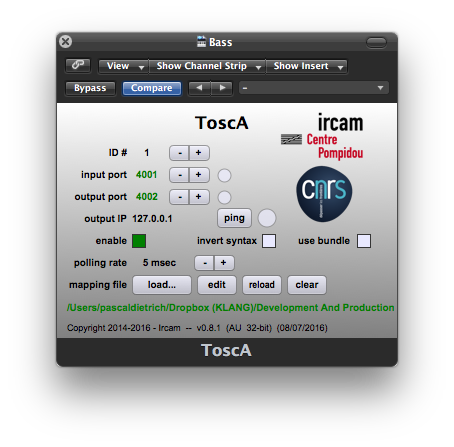
Task: Go to next preset arrow
Action: pyautogui.click(x=222, y=88)
